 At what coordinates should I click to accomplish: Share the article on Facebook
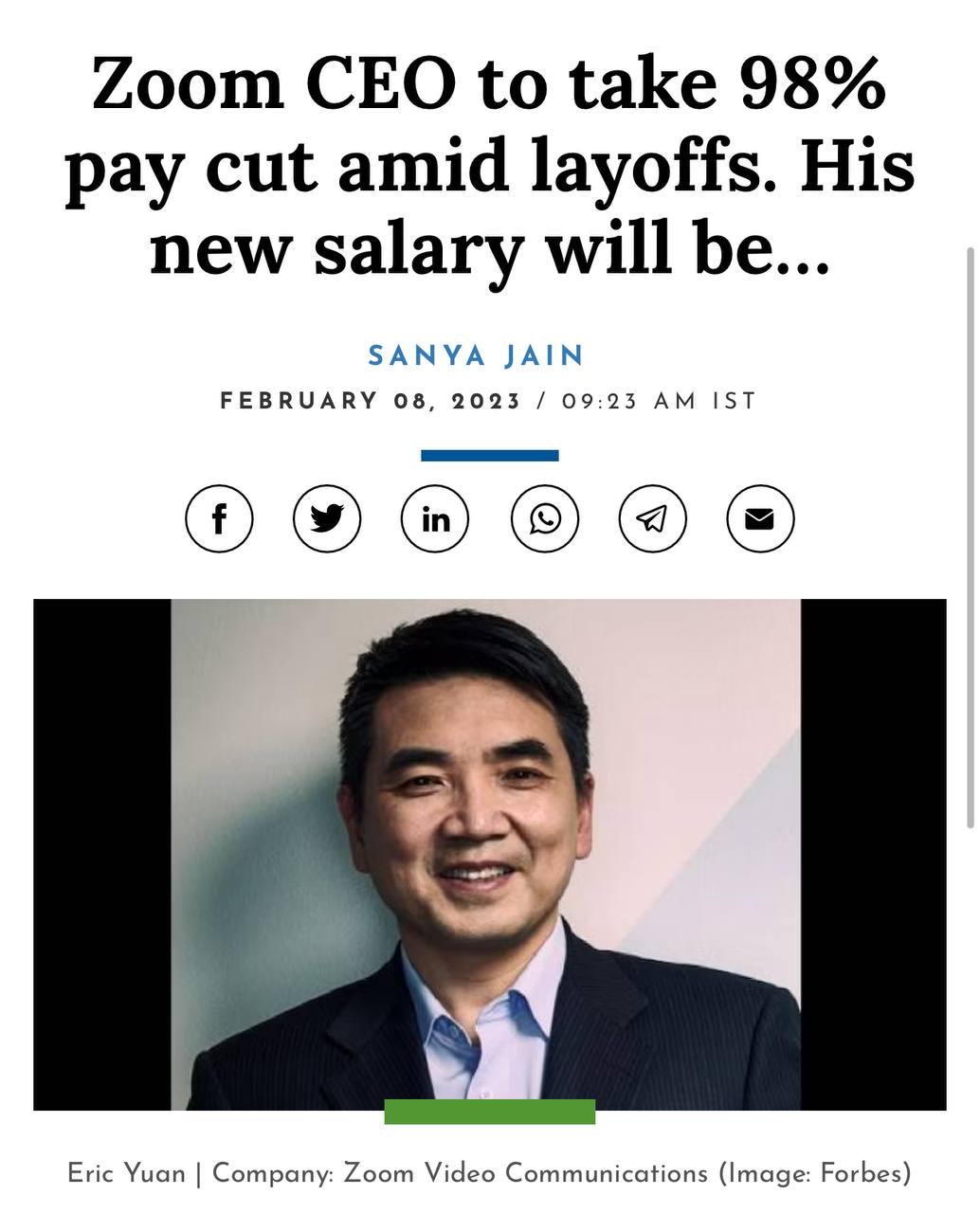coord(219,518)
